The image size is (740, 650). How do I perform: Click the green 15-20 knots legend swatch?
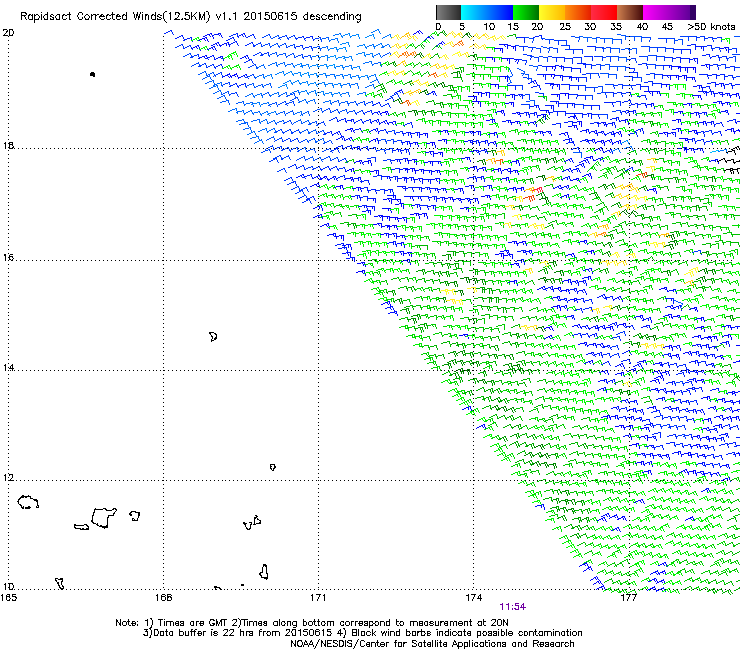click(526, 12)
